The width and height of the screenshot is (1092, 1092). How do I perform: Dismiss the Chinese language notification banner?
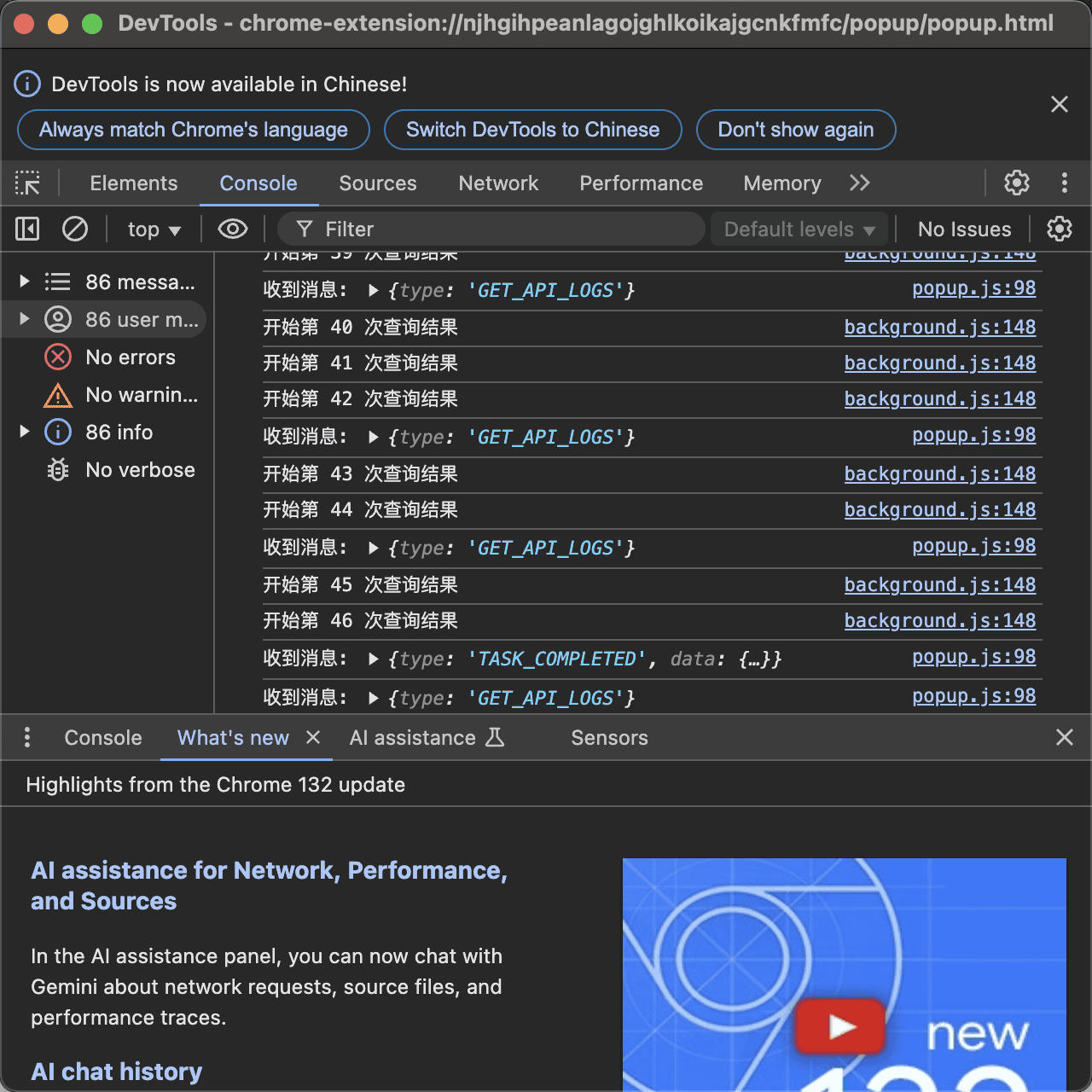(x=1060, y=104)
